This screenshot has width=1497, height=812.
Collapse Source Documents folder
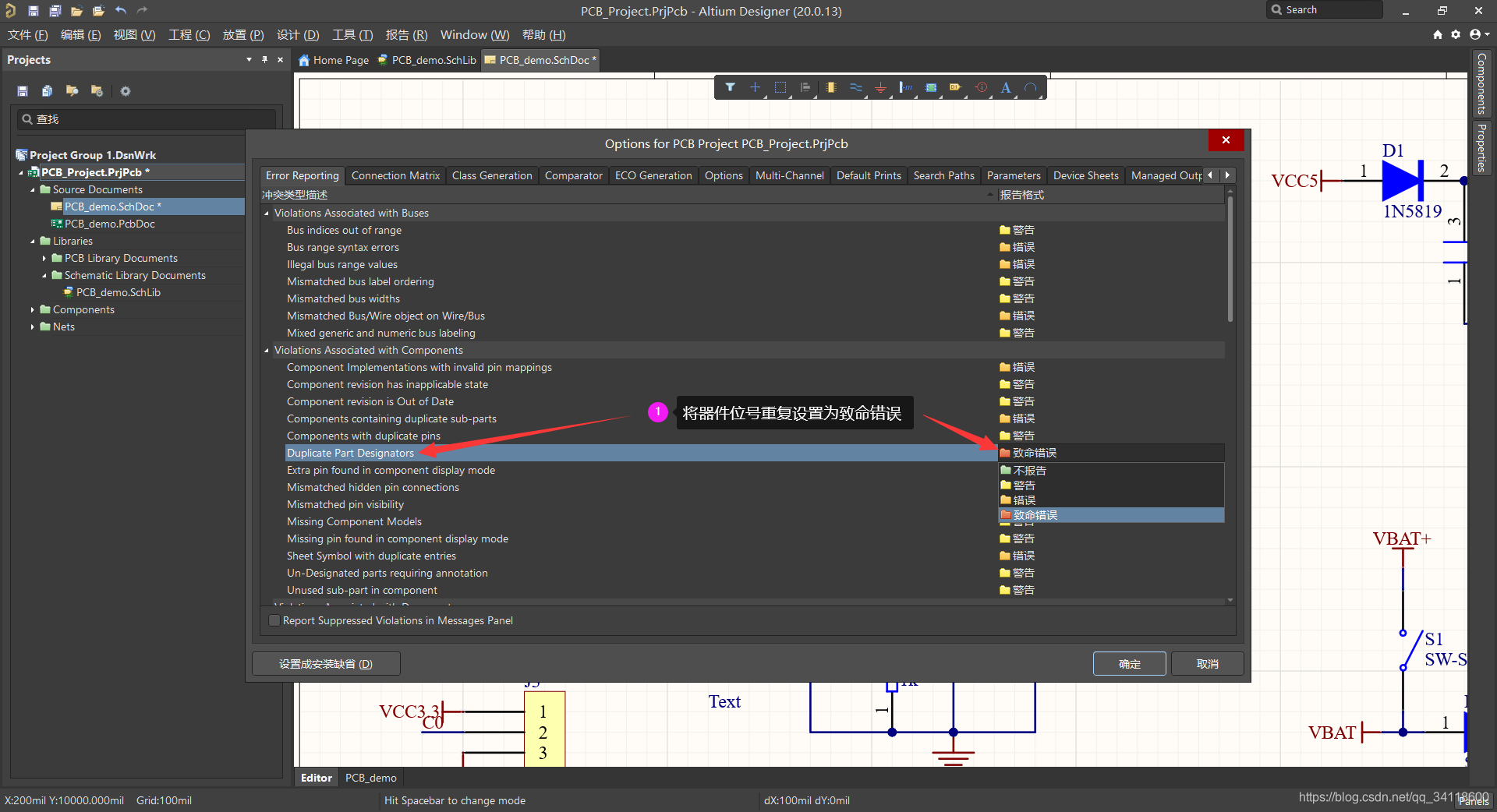(33, 189)
